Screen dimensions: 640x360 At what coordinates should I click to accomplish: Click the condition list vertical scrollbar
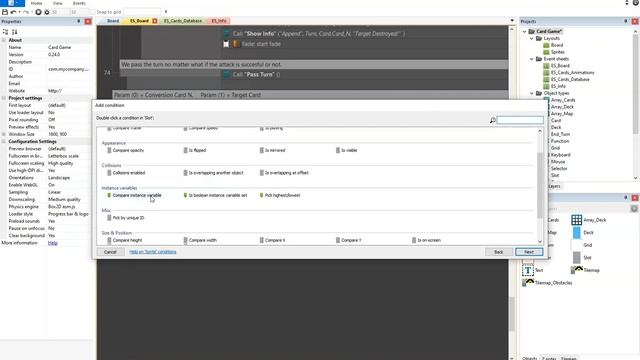coord(540,186)
